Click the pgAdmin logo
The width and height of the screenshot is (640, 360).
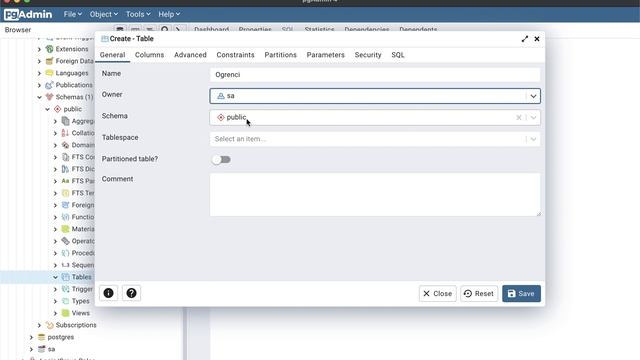[x=28, y=15]
